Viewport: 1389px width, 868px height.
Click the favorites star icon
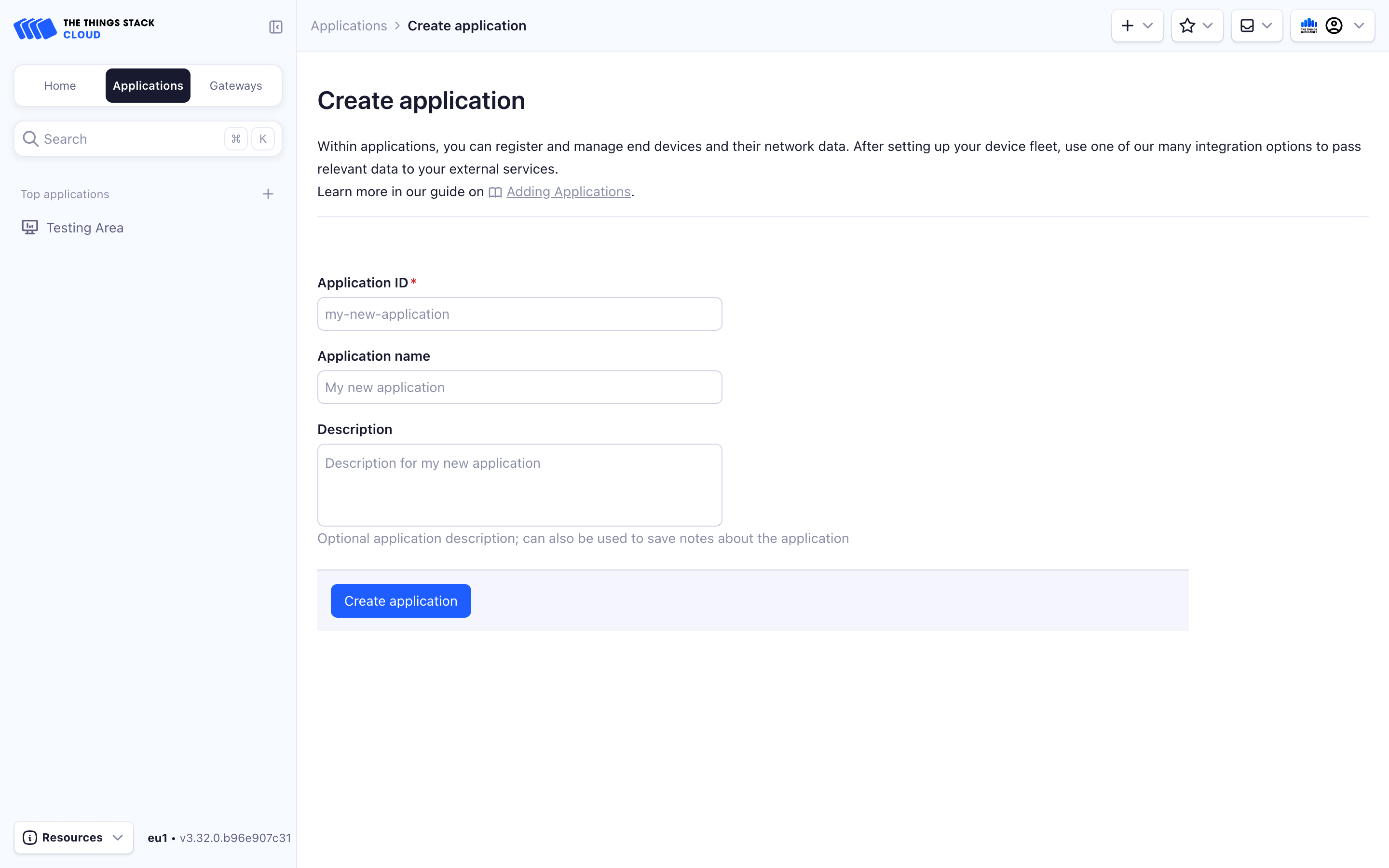pos(1188,25)
